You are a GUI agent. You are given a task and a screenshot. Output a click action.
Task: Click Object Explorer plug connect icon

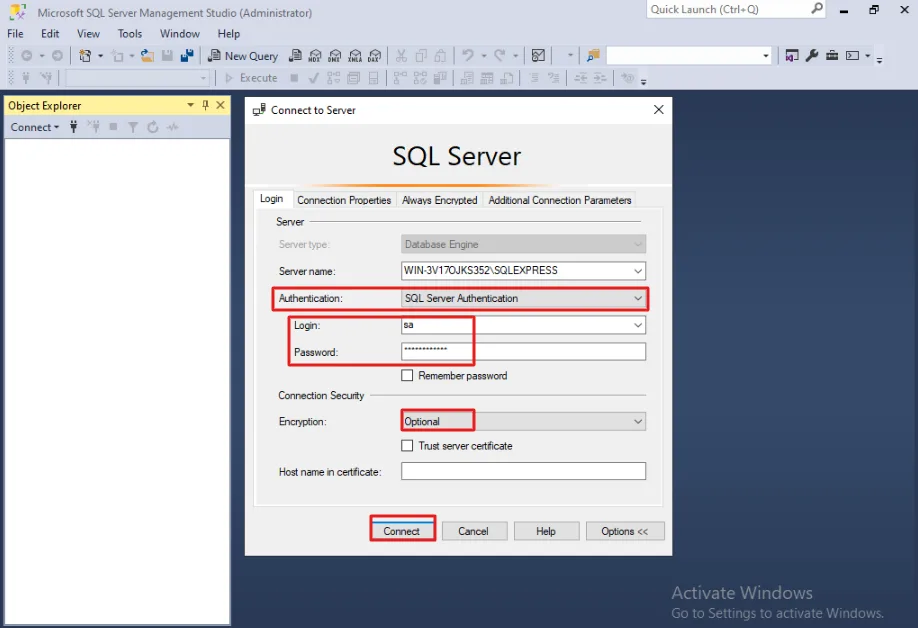coord(73,127)
